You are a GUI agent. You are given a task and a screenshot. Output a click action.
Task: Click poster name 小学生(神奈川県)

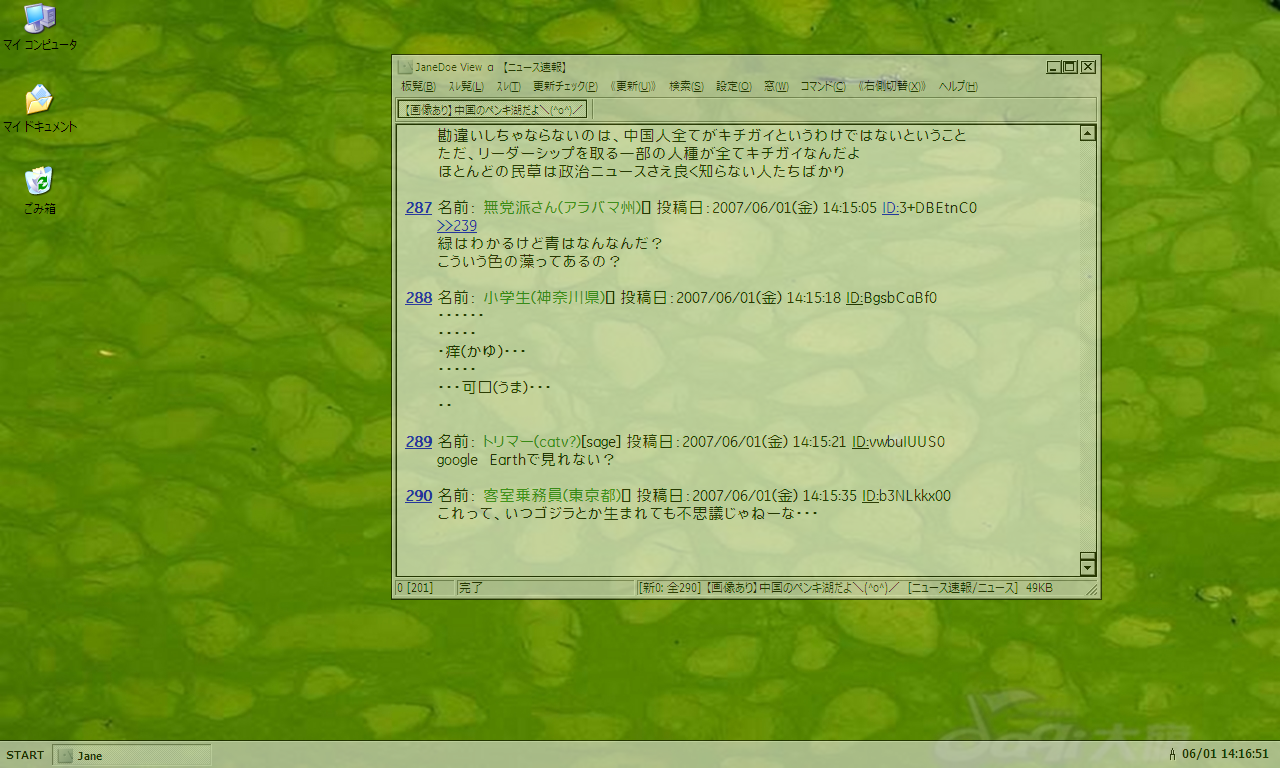click(544, 297)
